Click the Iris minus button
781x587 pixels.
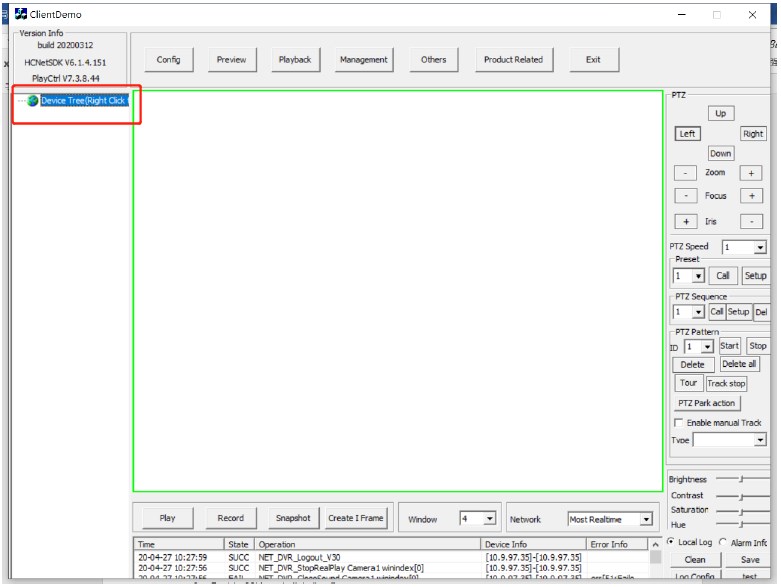click(x=751, y=222)
